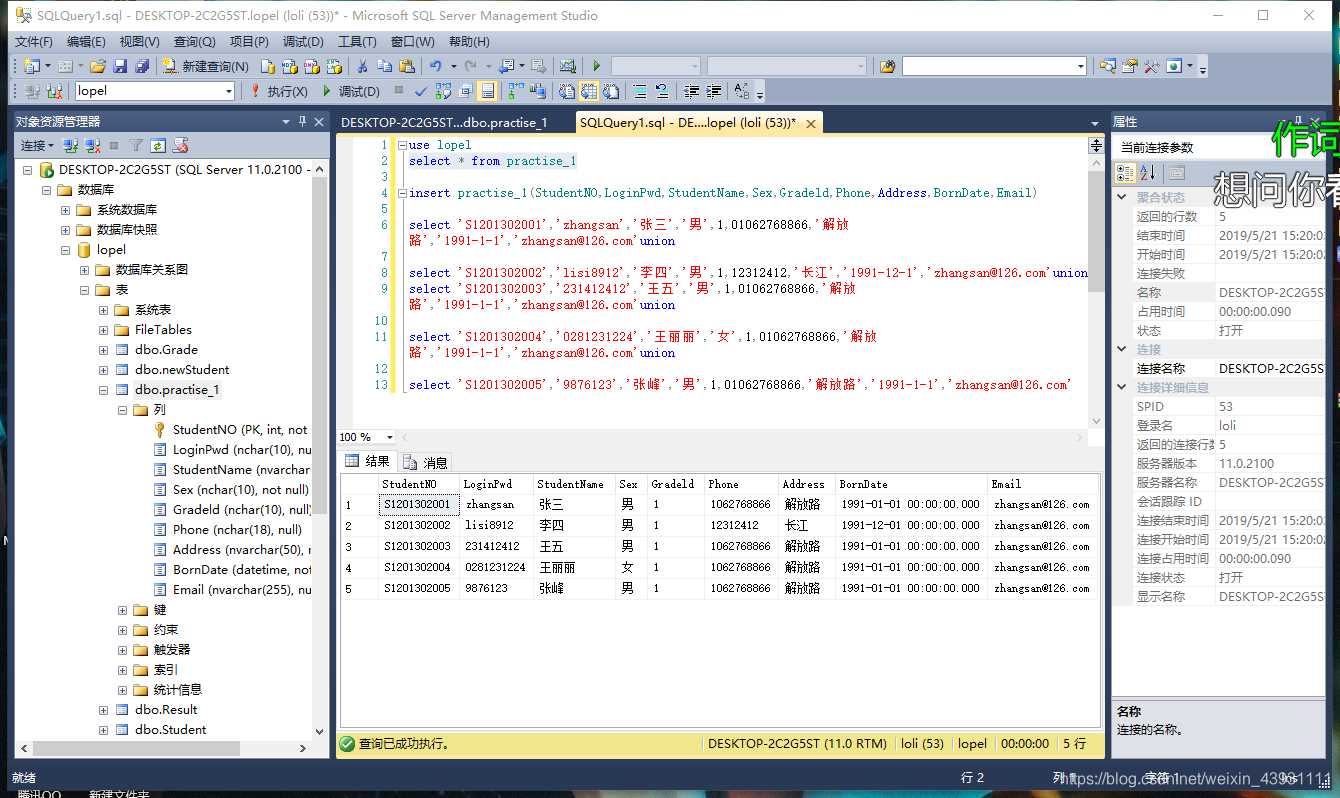Toggle Include Client Statistics
Image resolution: width=1340 pixels, height=798 pixels.
[538, 91]
